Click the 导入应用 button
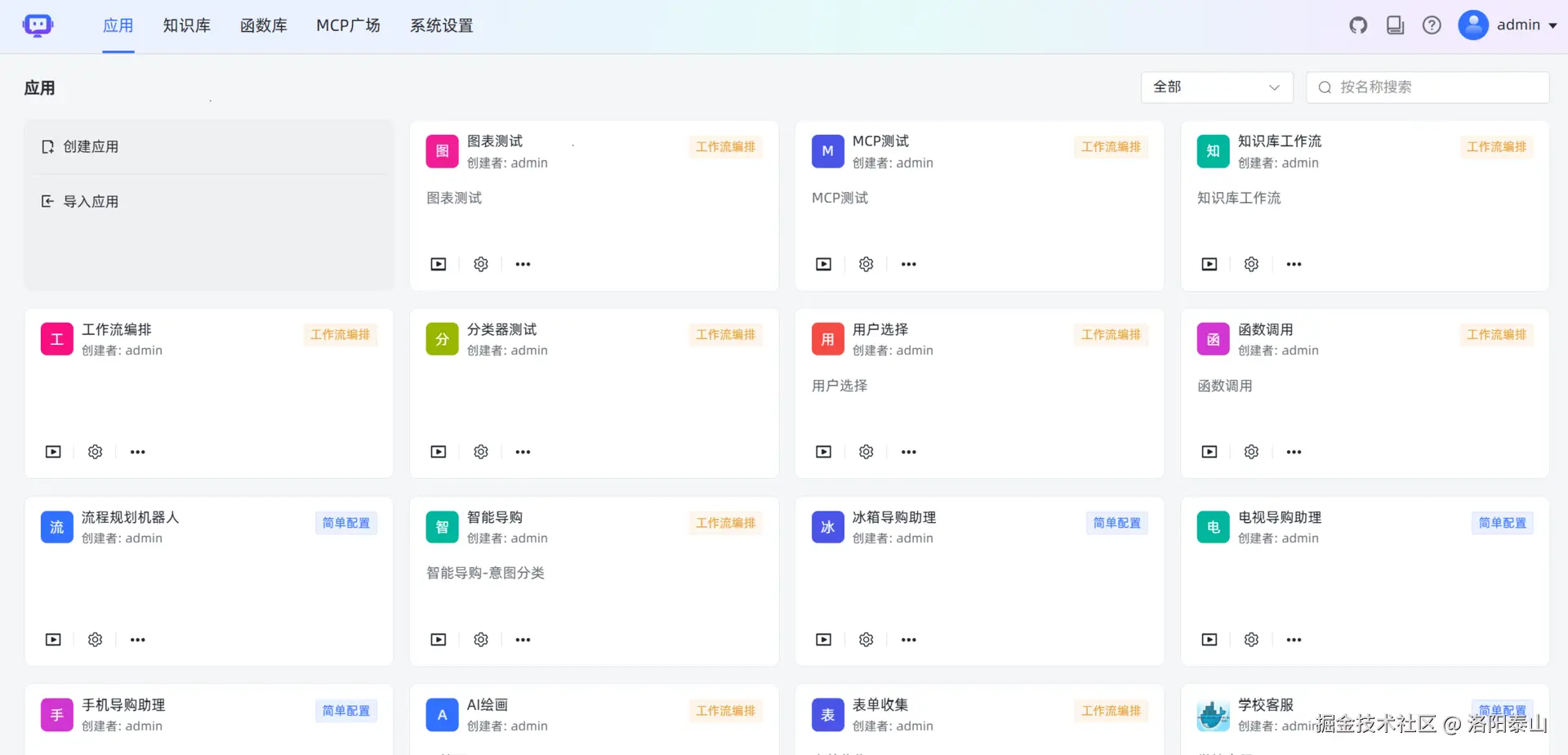 pyautogui.click(x=91, y=201)
